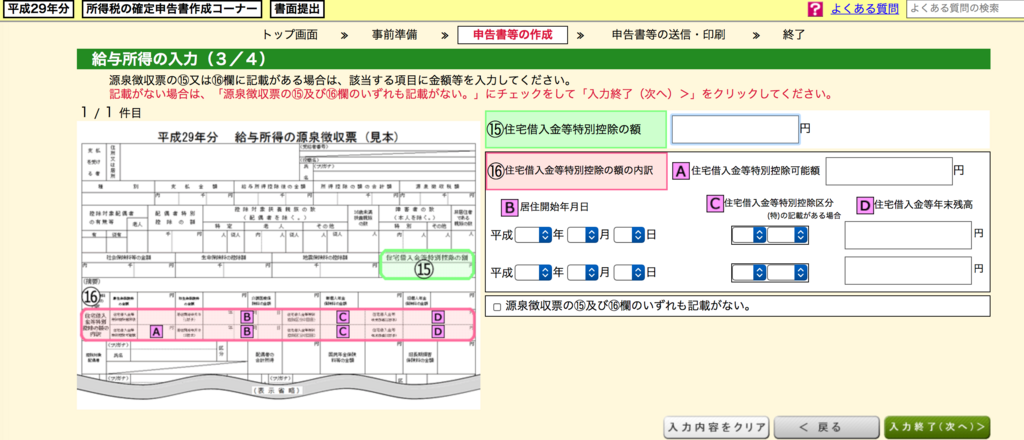This screenshot has width=1024, height=440.
Task: Select the 事前準備 step
Action: 394,35
